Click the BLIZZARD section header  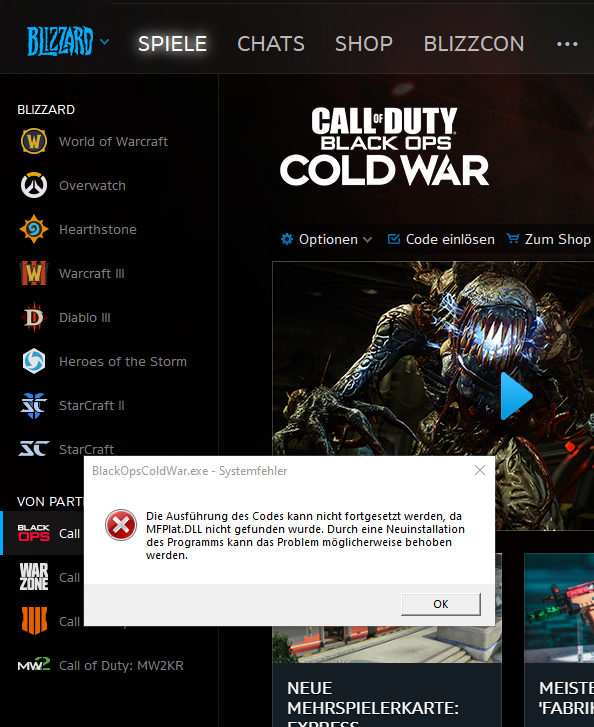coord(46,109)
